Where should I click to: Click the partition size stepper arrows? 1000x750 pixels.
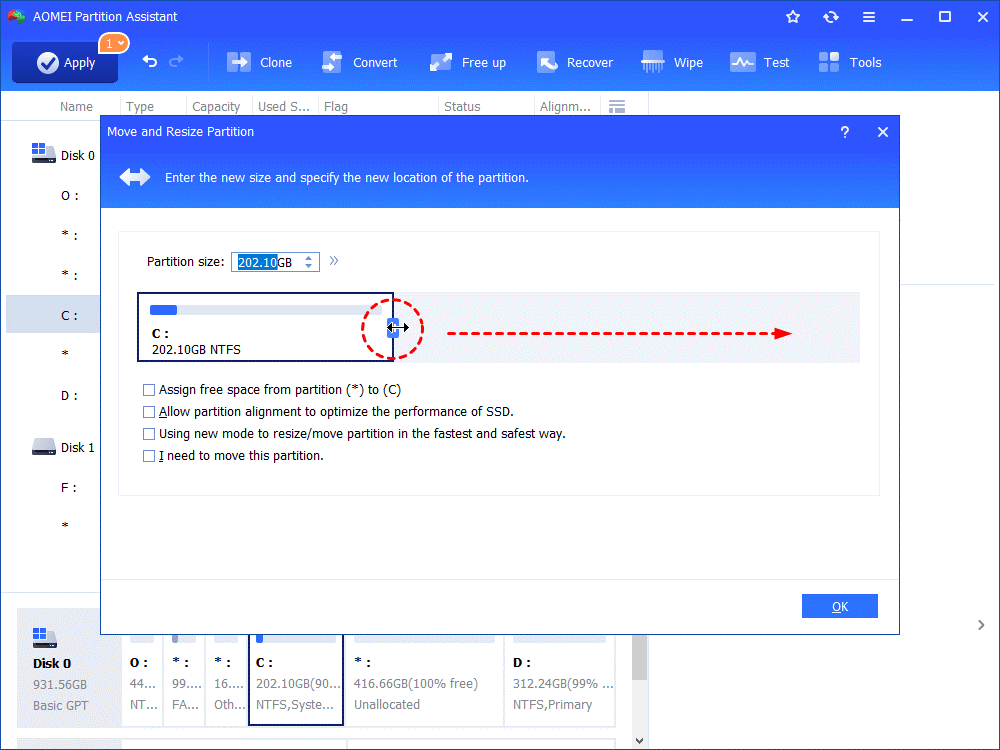pos(309,262)
